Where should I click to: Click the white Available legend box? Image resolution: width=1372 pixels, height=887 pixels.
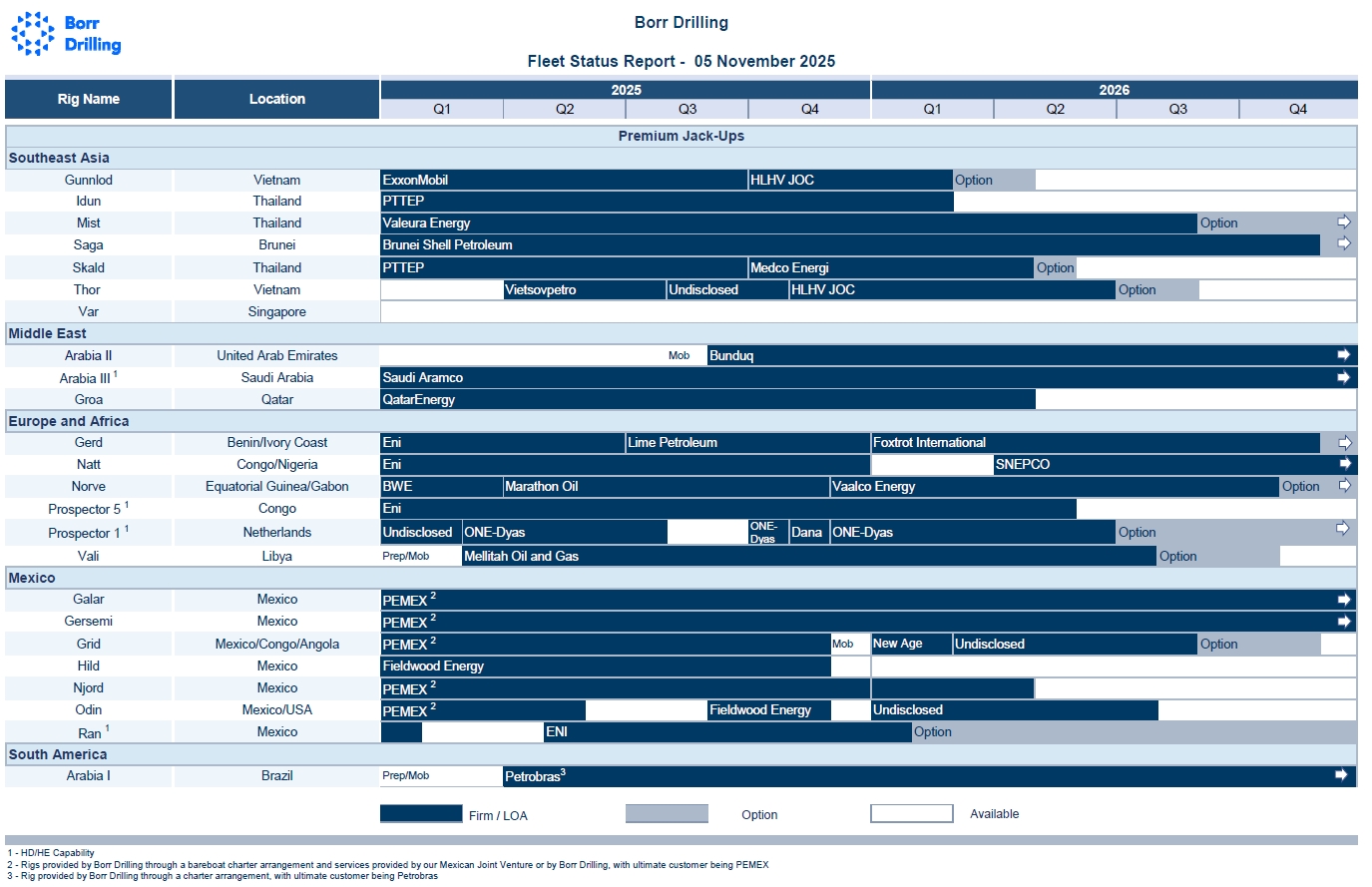pyautogui.click(x=912, y=814)
